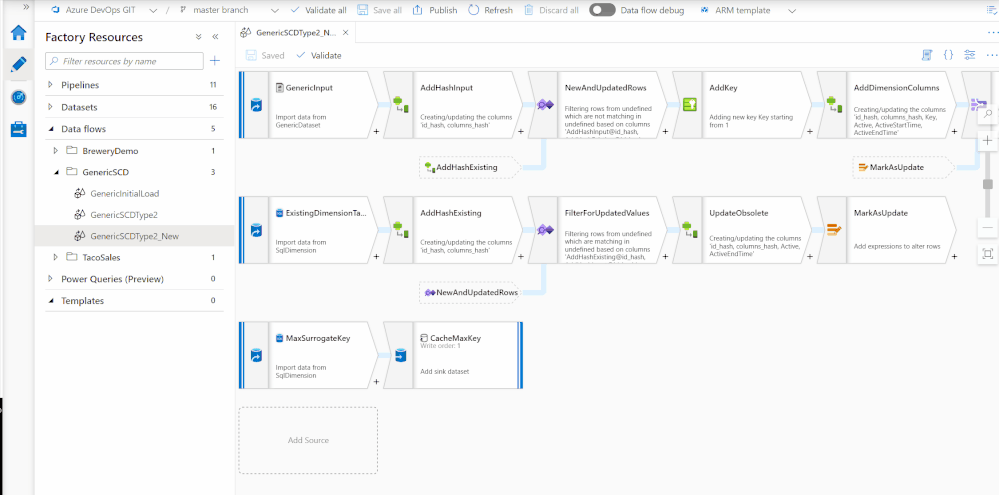Select FilterForUpdatedValues node

click(598, 229)
